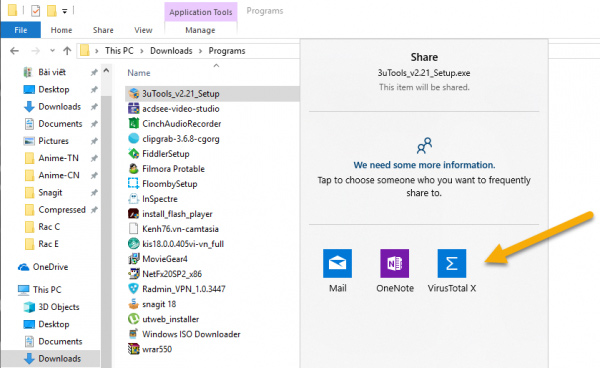The height and width of the screenshot is (368, 600).
Task: Click the acdsee-video-studio file icon
Action: pos(134,108)
